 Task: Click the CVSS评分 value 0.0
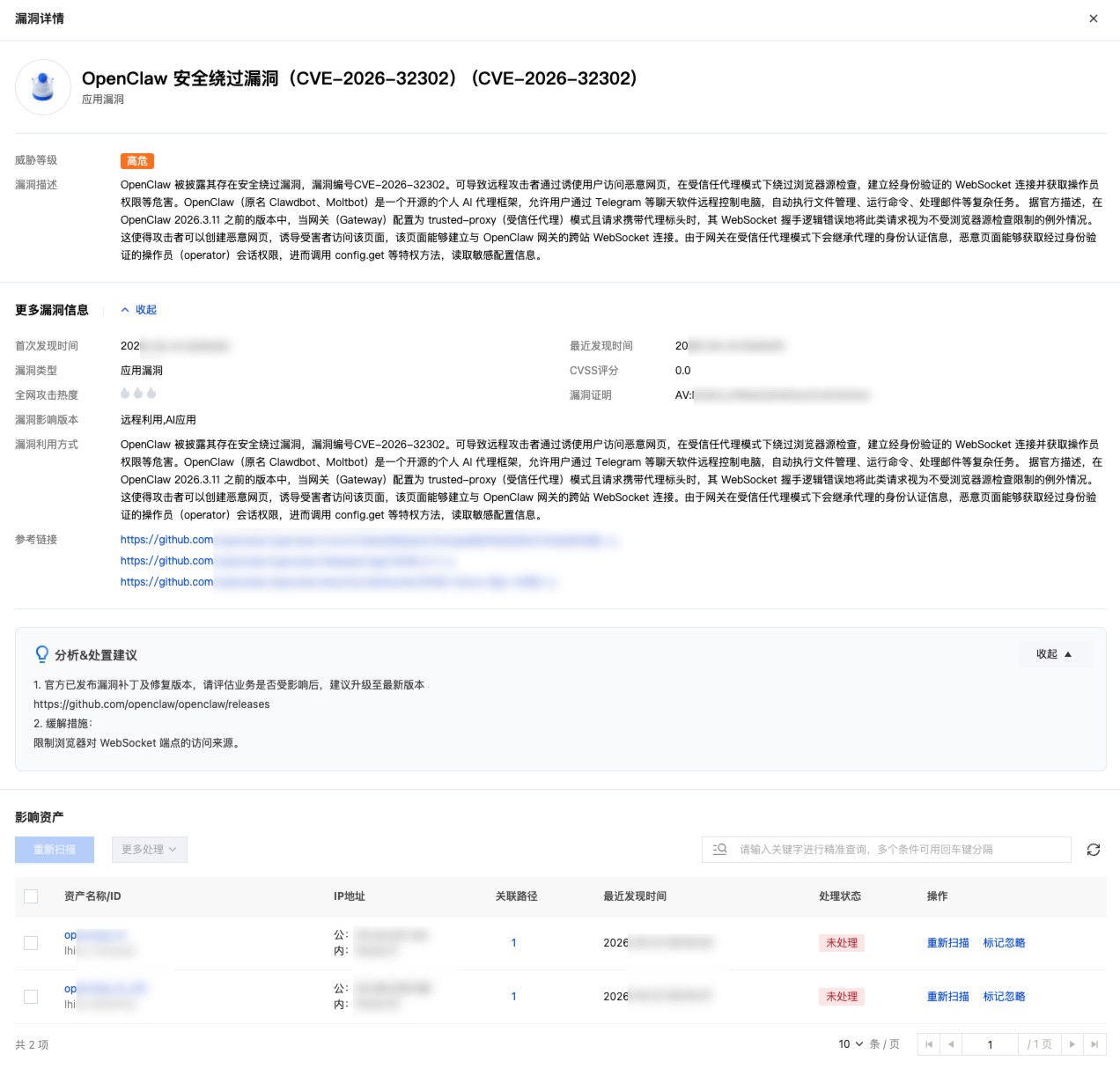click(683, 371)
